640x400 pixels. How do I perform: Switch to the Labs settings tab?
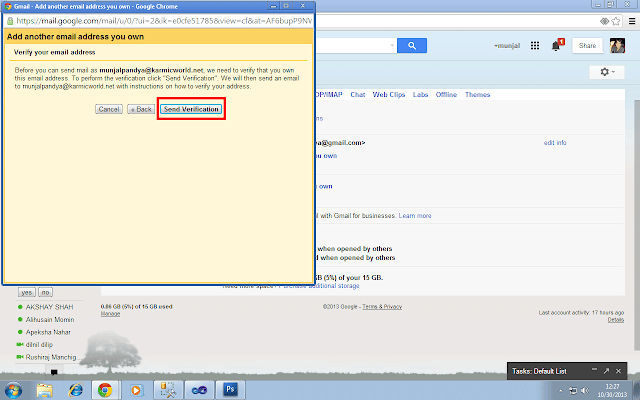click(420, 94)
